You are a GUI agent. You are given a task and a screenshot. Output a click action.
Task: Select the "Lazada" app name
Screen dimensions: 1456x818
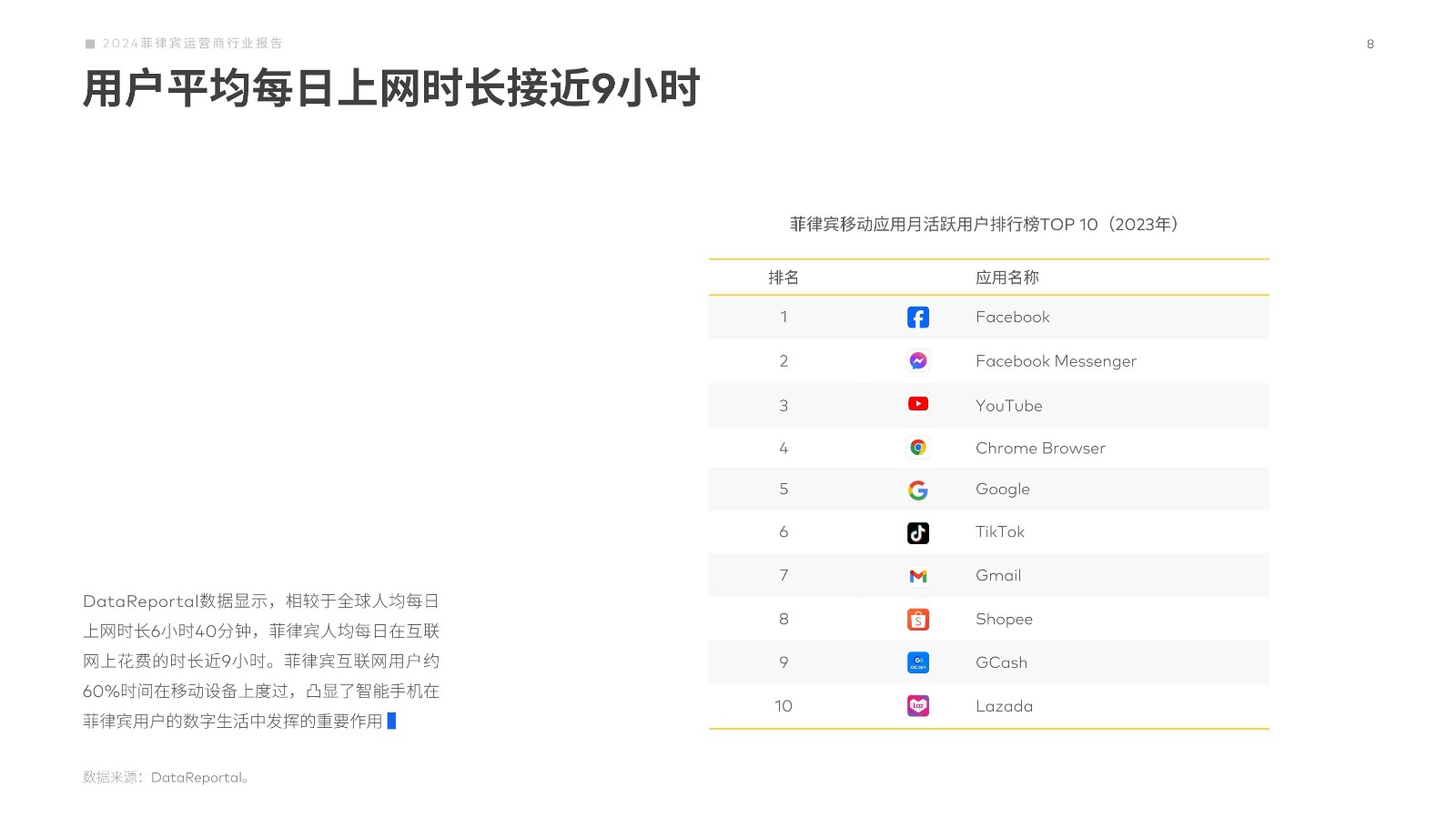click(1004, 706)
